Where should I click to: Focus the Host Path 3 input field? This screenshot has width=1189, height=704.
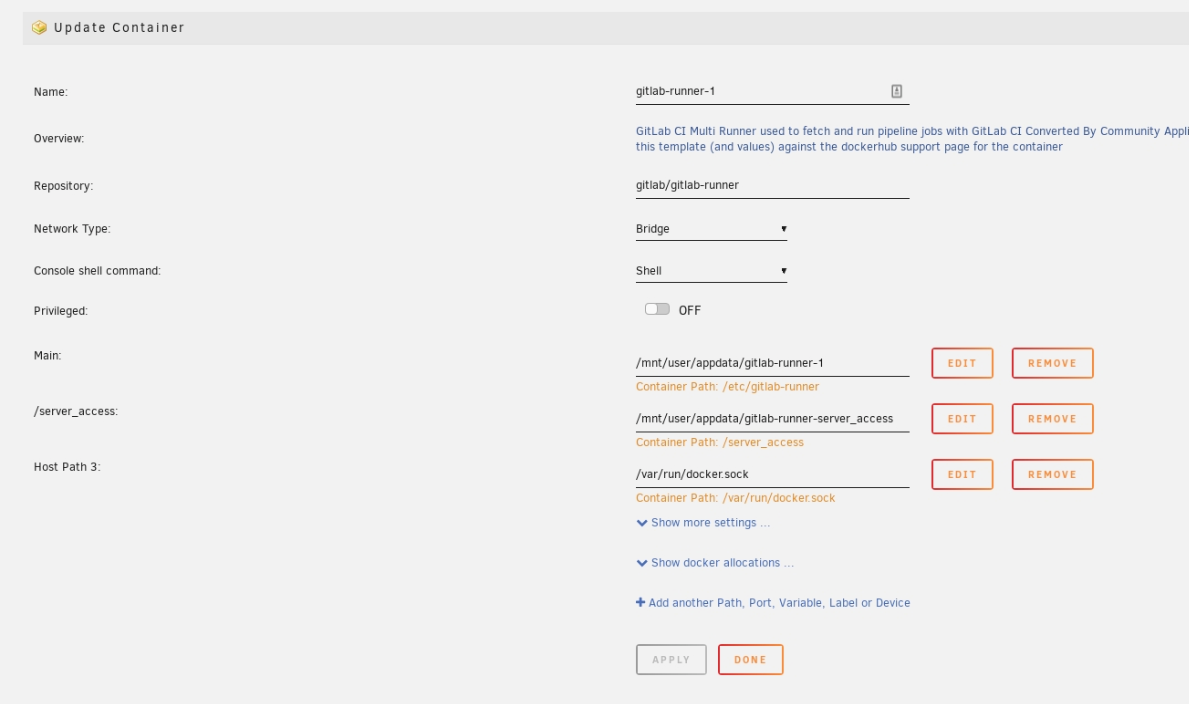click(772, 475)
